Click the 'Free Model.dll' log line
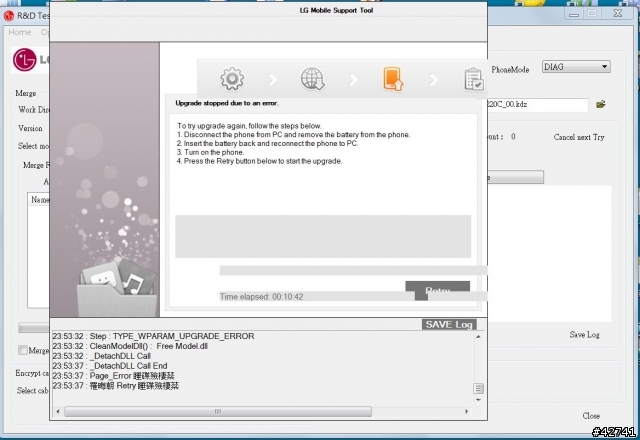Viewport: 640px width, 440px height. 130,346
